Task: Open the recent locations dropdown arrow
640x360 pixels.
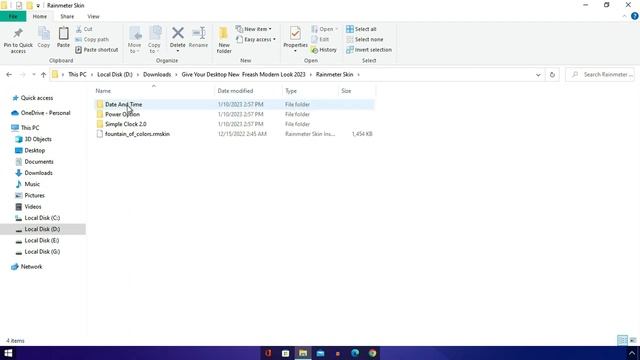Action: [x=33, y=75]
